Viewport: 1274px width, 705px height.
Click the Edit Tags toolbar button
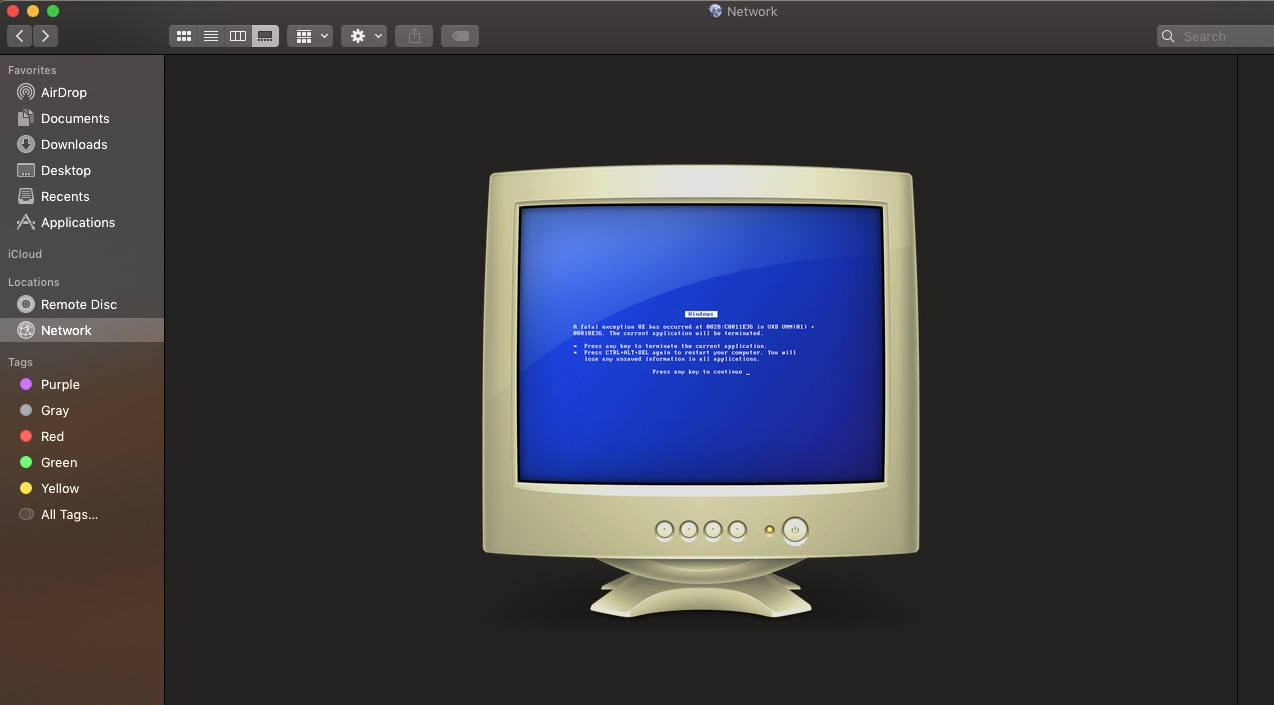coord(460,36)
